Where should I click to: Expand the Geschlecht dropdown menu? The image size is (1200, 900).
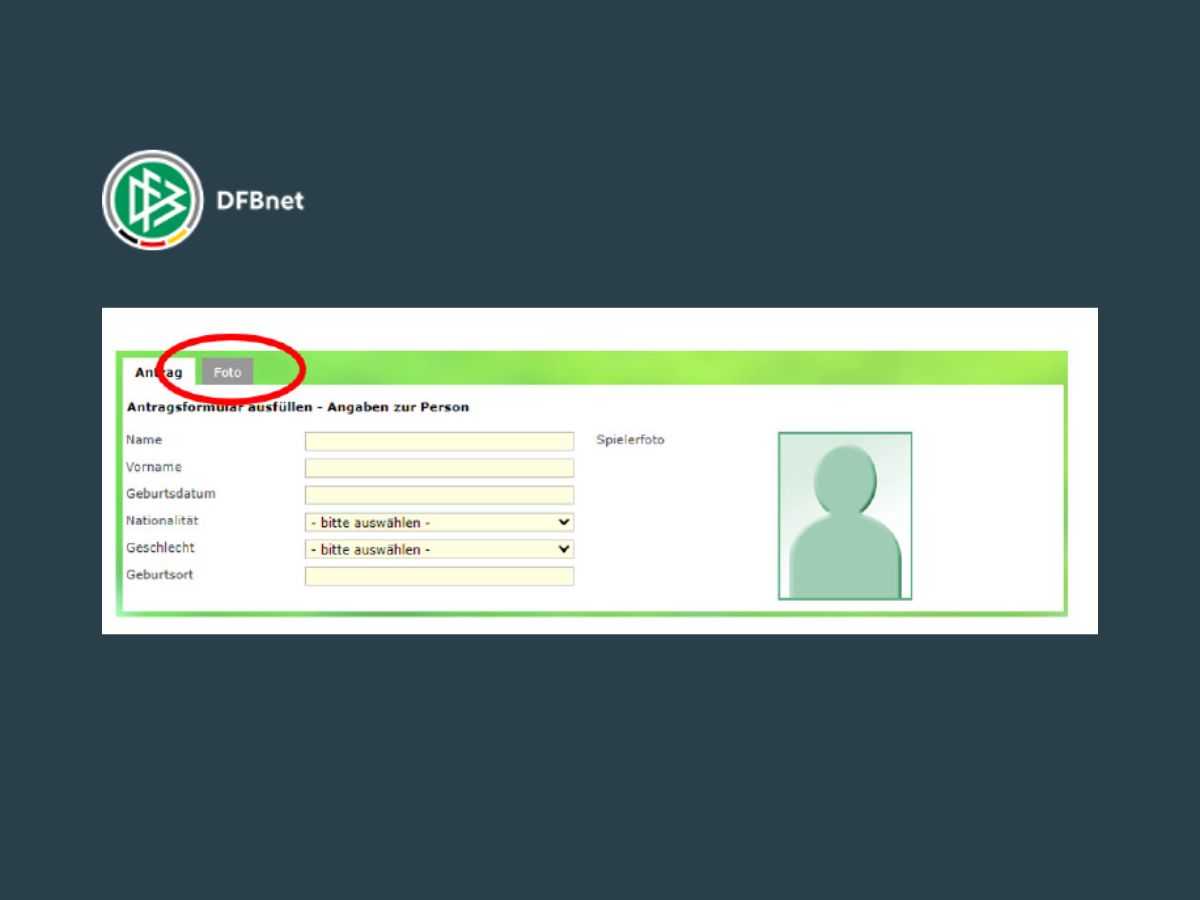(x=439, y=549)
